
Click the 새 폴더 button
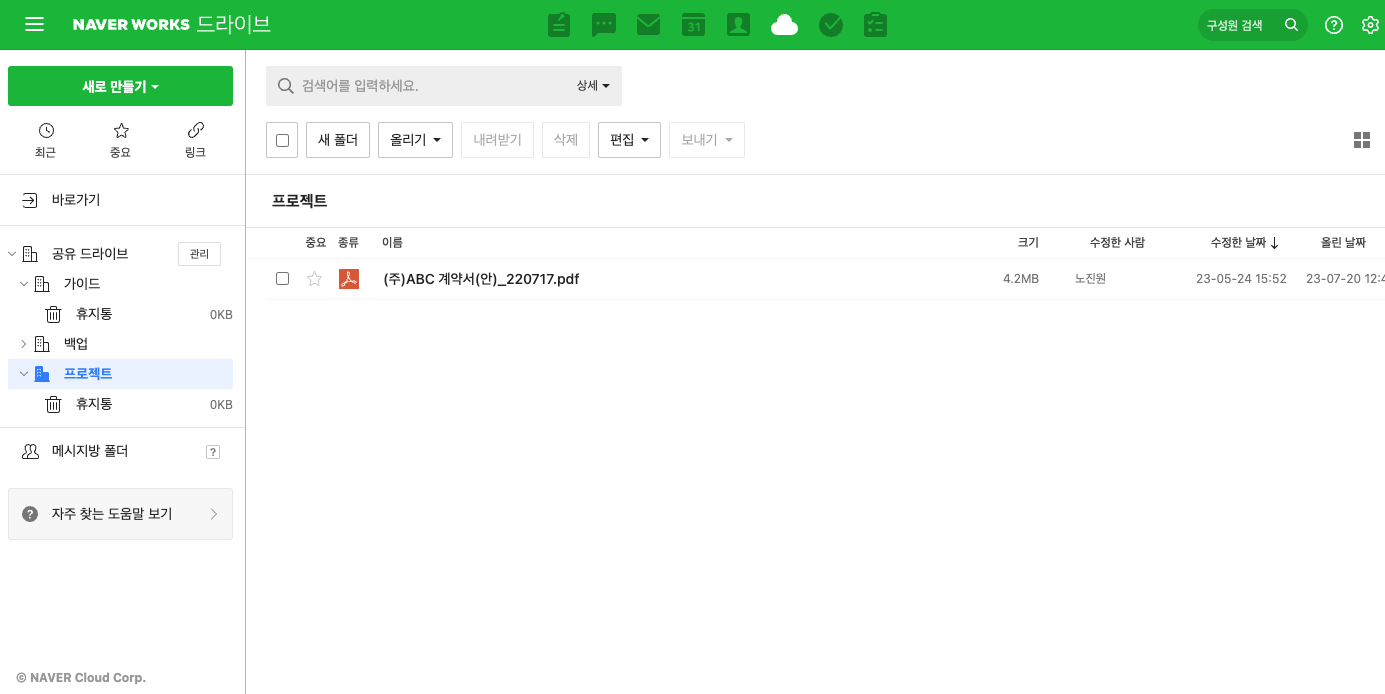pyautogui.click(x=338, y=140)
